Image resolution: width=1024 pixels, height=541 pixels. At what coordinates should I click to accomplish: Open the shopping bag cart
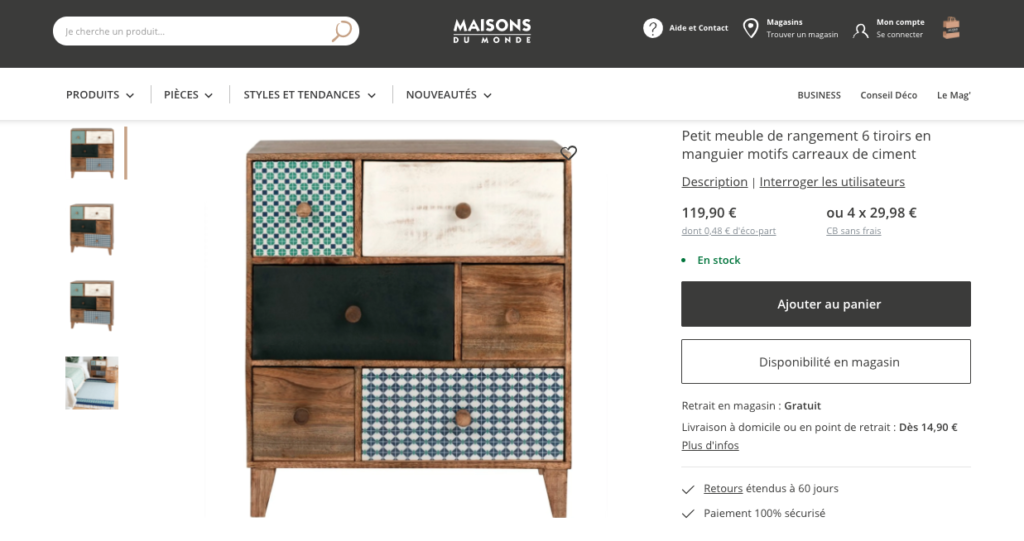point(951,28)
